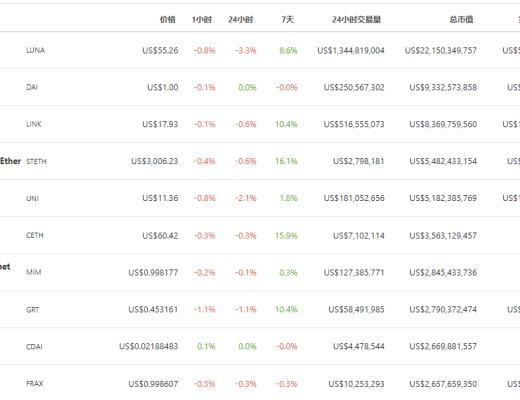Select CDAI price US$0.02188483
This screenshot has width=520, height=400.
tap(149, 346)
